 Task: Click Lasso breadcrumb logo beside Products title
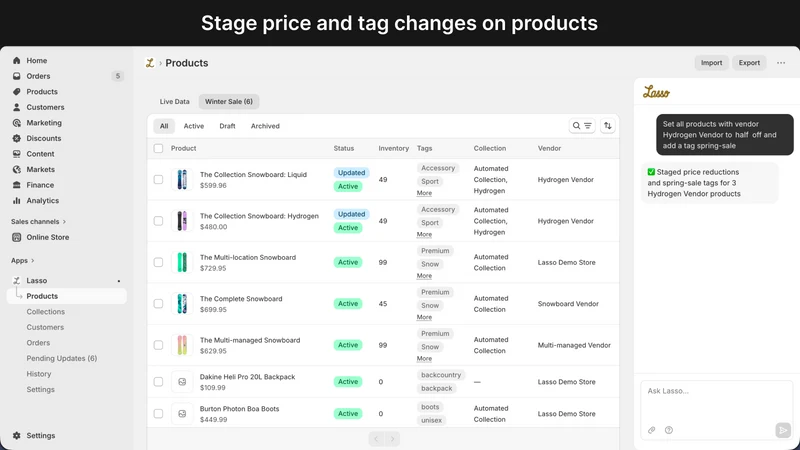[x=149, y=63]
